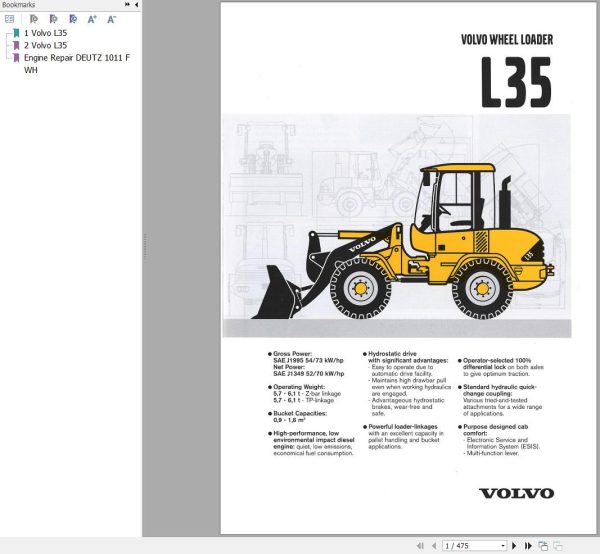
Task: Click the purple bookmark icon for Engine Repair
Action: click(x=16, y=58)
